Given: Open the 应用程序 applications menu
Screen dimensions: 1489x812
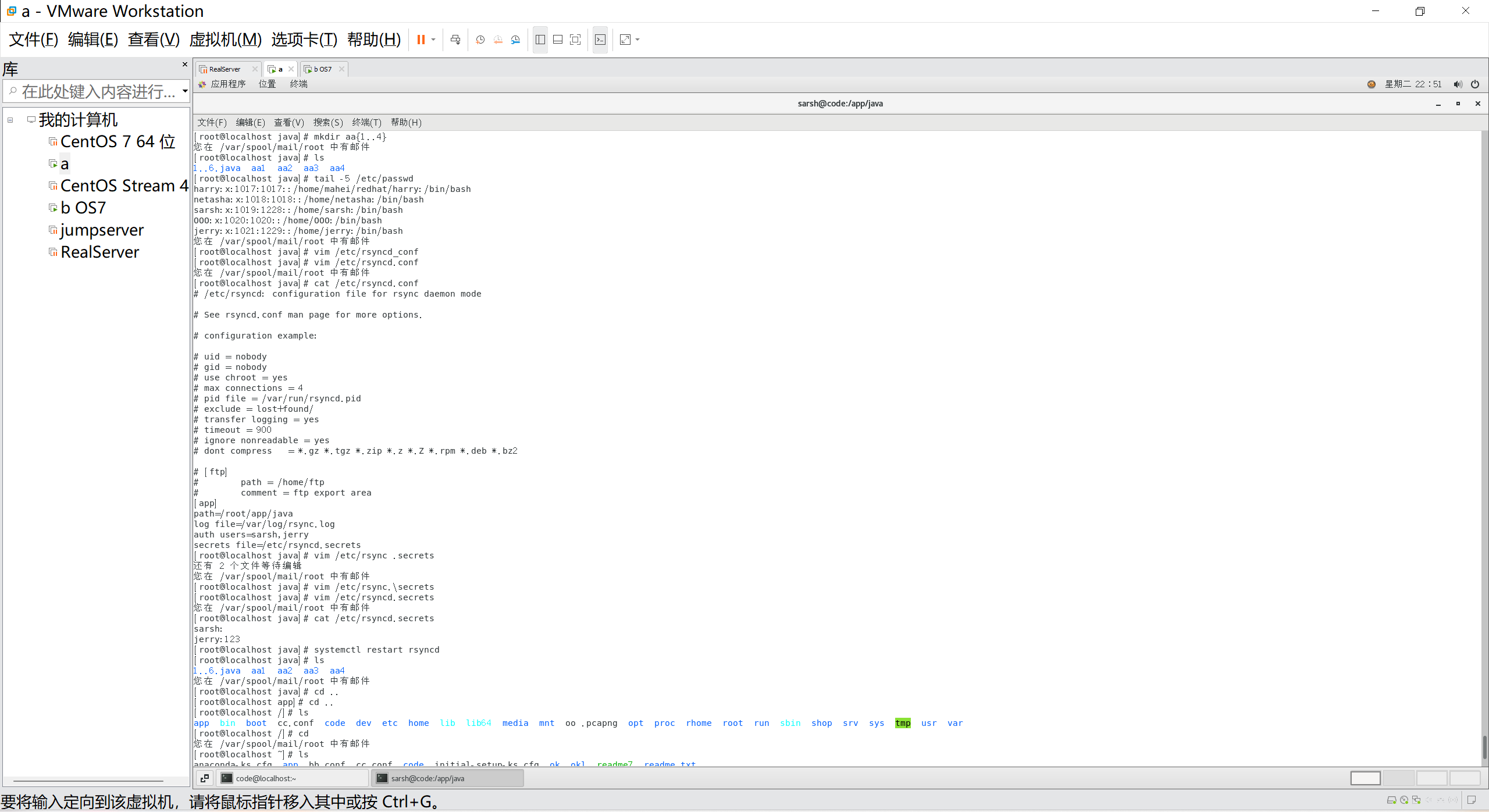Looking at the screenshot, I should 227,84.
